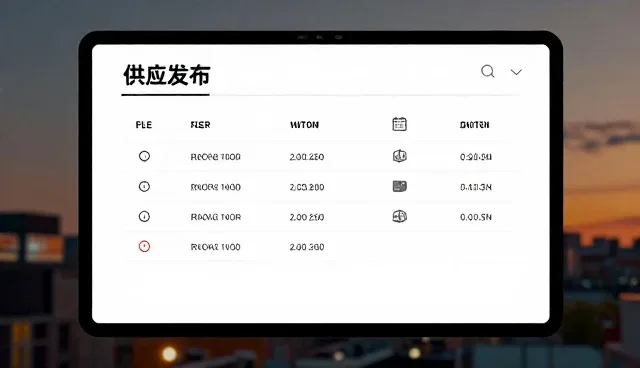
Task: Select name cell in the red-circle row
Action: pos(216,247)
